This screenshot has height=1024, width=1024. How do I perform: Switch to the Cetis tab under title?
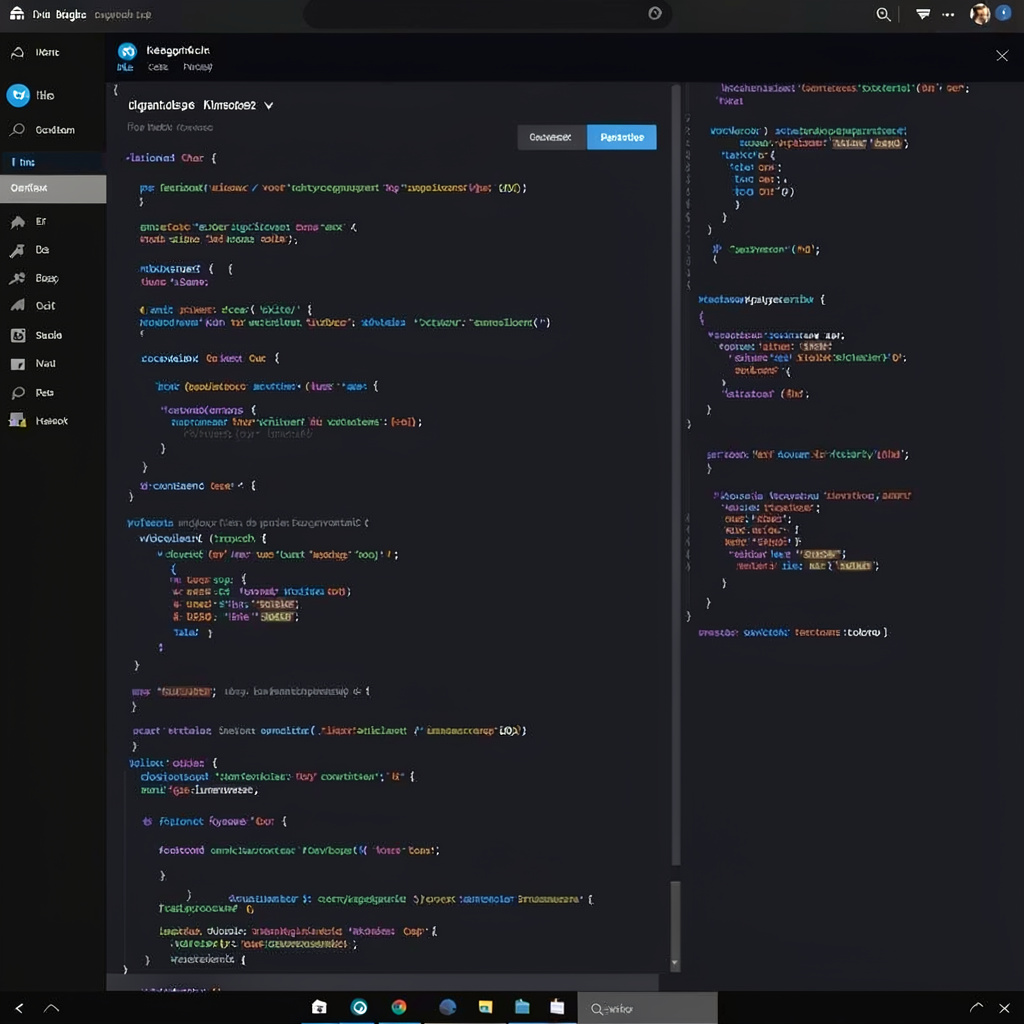point(157,67)
